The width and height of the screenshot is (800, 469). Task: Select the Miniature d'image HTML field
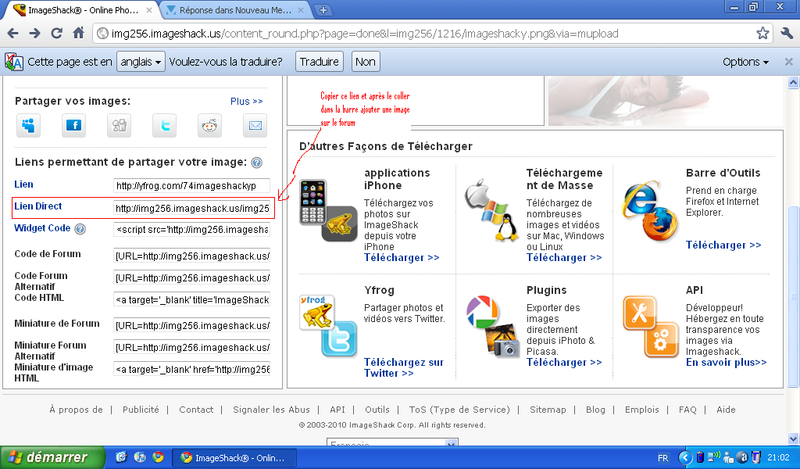click(x=191, y=369)
